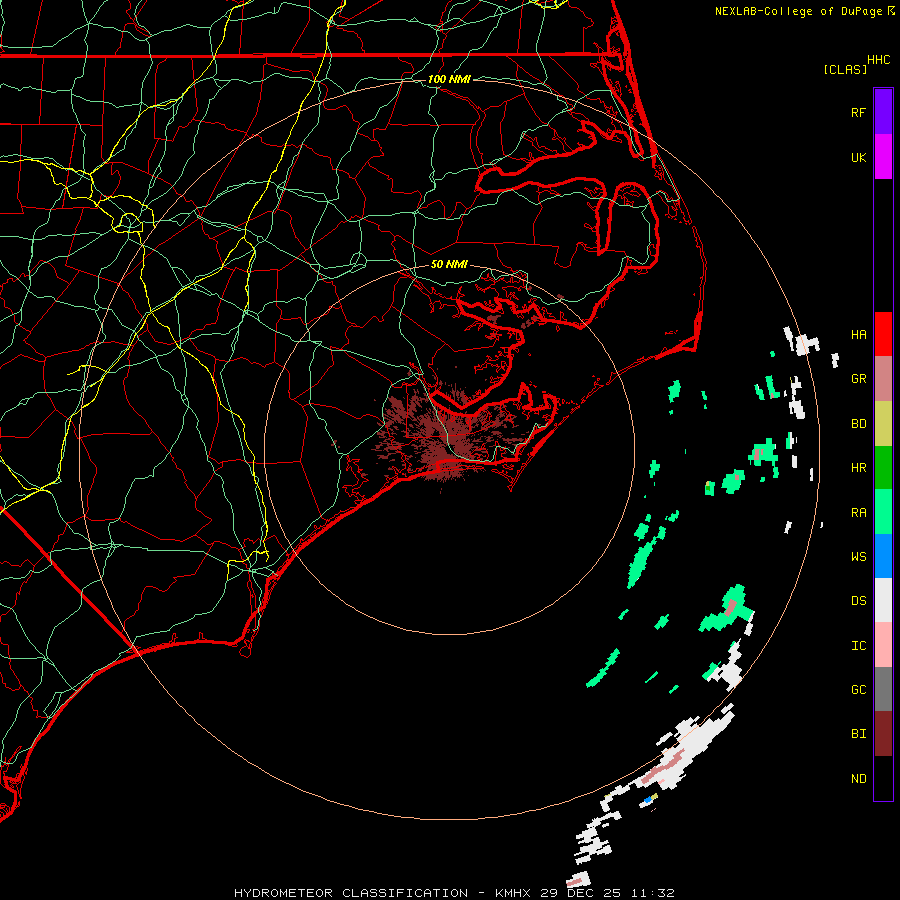Screen dimensions: 900x900
Task: Click the IC legend label
Action: tap(858, 645)
